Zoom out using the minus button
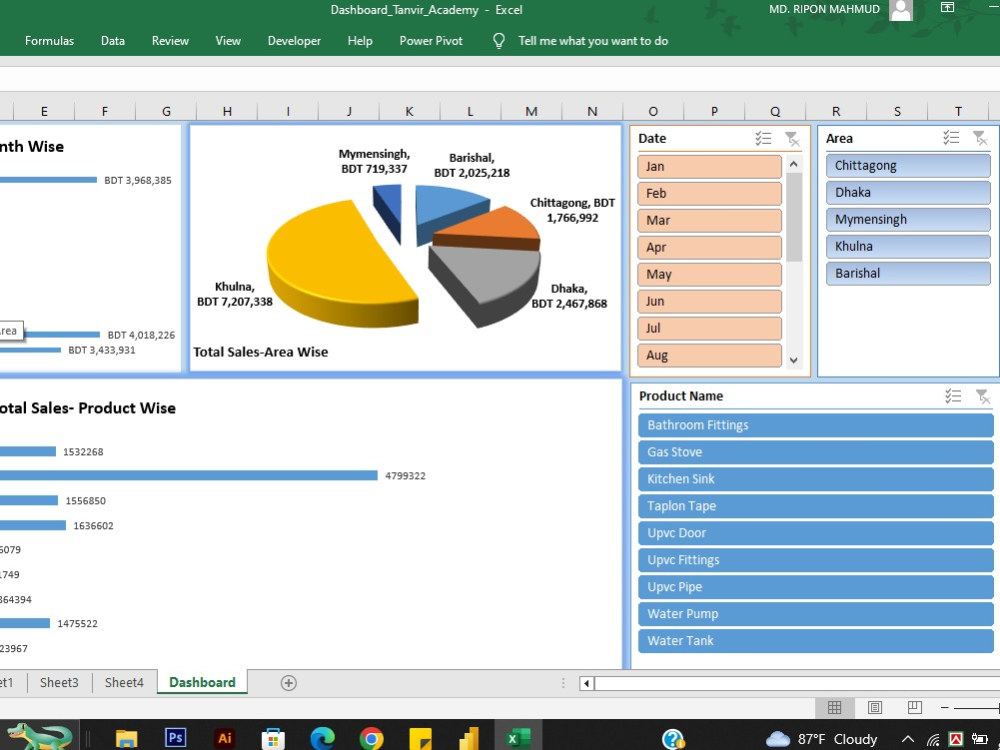Screen dimensions: 1000x750 click(x=945, y=707)
